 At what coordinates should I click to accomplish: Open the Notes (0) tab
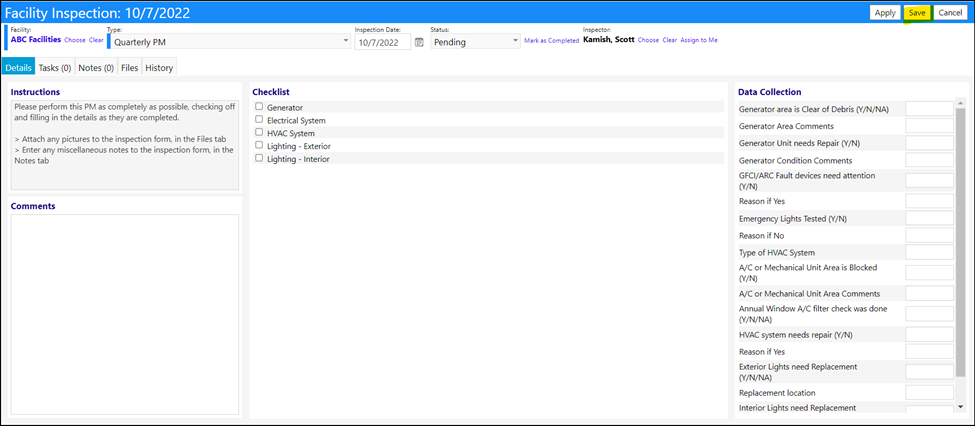click(x=96, y=68)
